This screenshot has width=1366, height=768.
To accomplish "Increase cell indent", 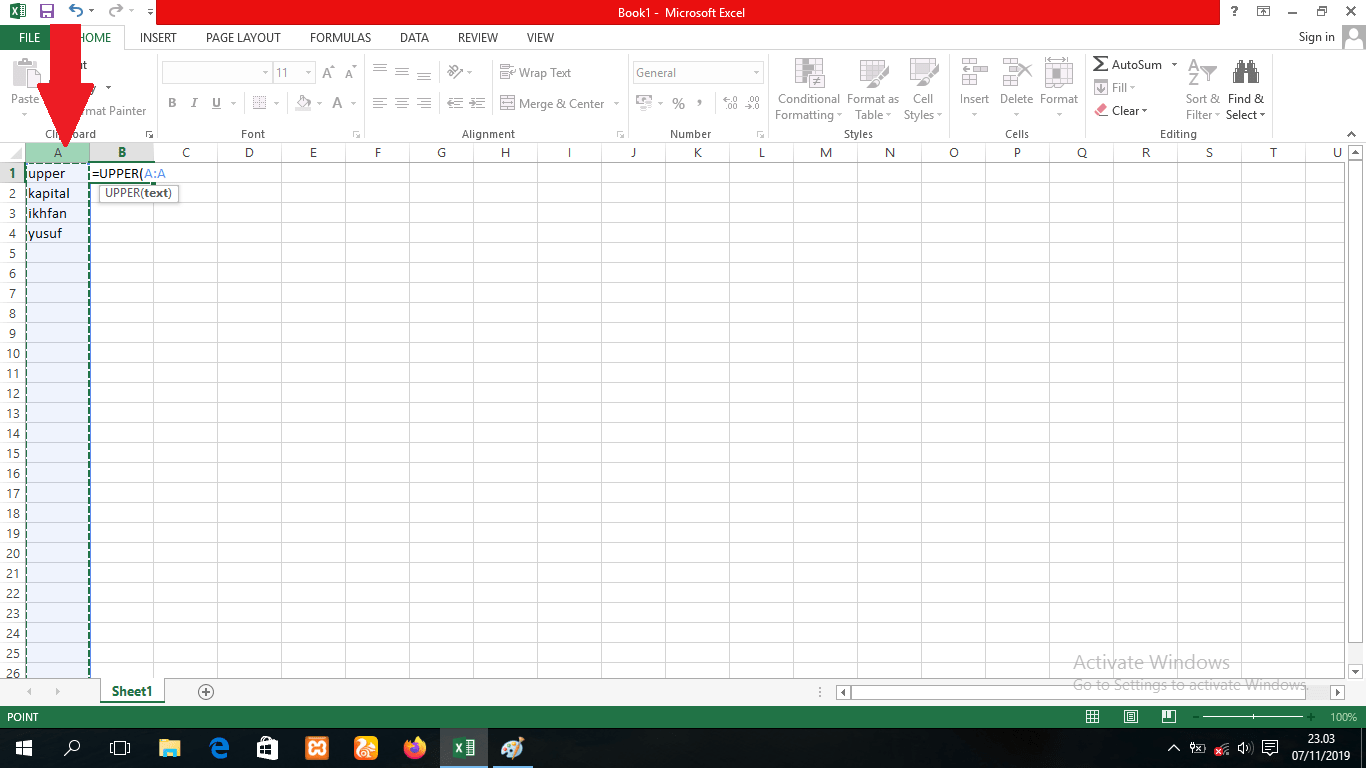I will (x=478, y=103).
